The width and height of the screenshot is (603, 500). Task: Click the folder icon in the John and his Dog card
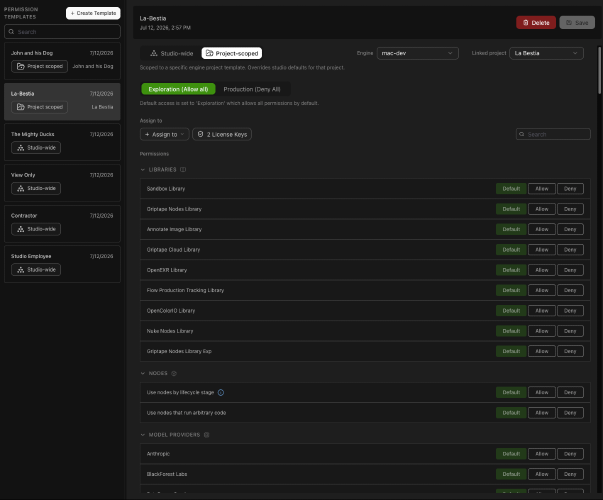click(x=21, y=66)
